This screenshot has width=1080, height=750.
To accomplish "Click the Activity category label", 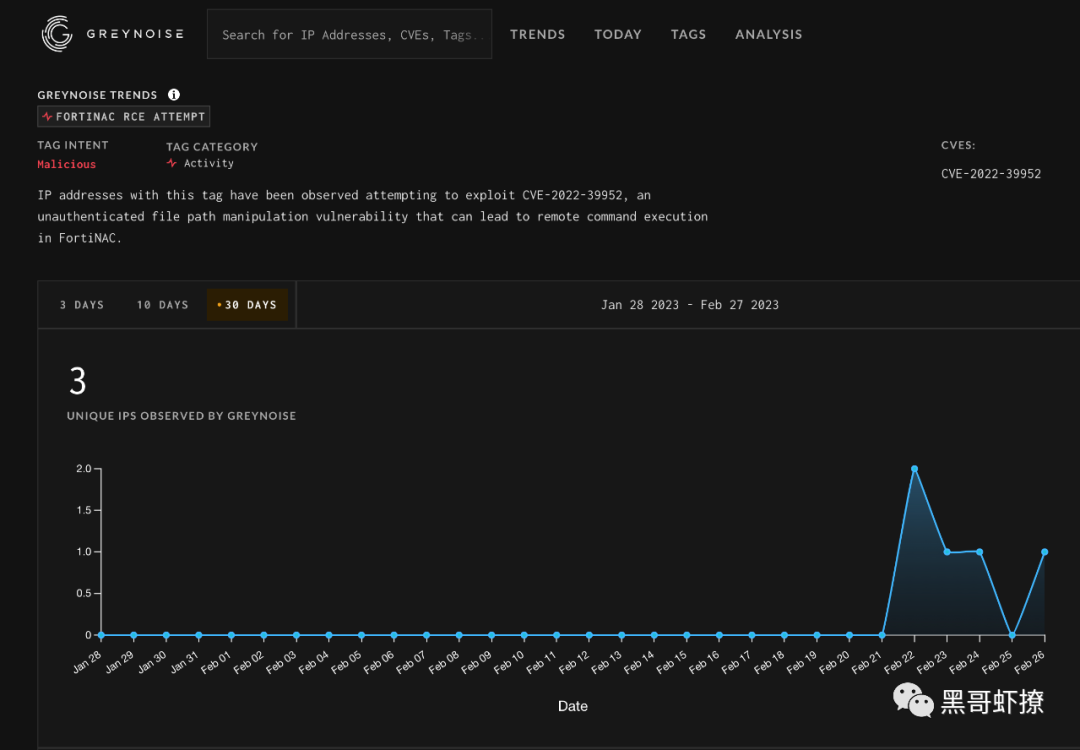I will pos(209,163).
